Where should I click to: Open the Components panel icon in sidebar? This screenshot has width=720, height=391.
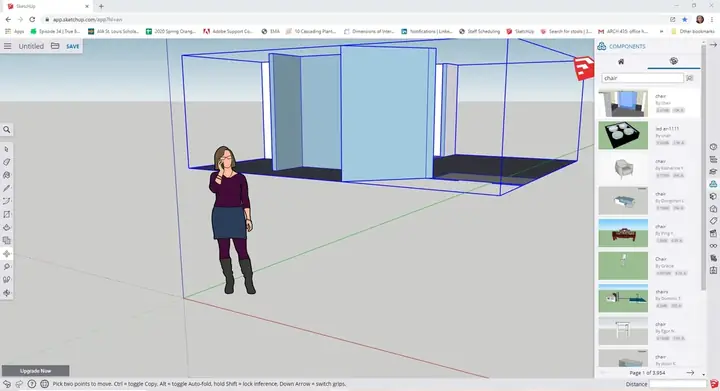point(713,184)
